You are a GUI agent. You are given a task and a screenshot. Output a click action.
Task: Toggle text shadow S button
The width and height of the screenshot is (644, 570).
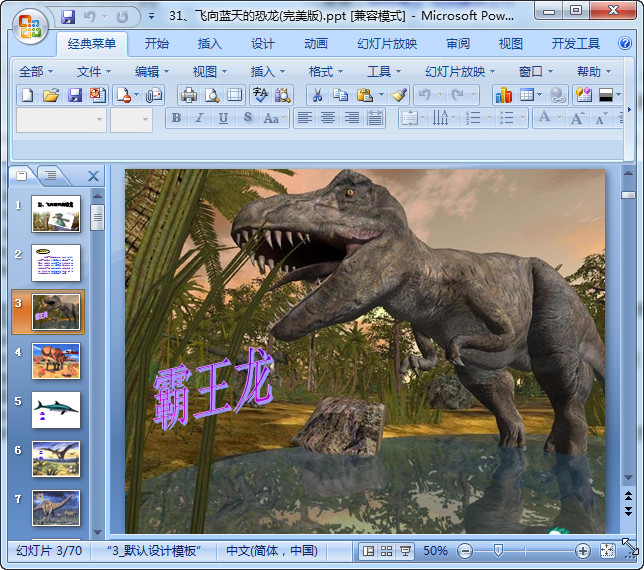(247, 118)
